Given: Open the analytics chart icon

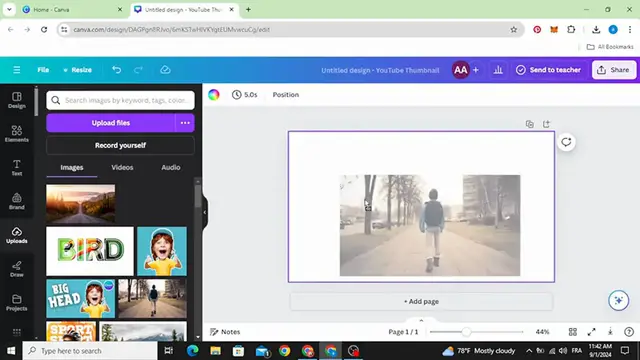Looking at the screenshot, I should pyautogui.click(x=498, y=70).
